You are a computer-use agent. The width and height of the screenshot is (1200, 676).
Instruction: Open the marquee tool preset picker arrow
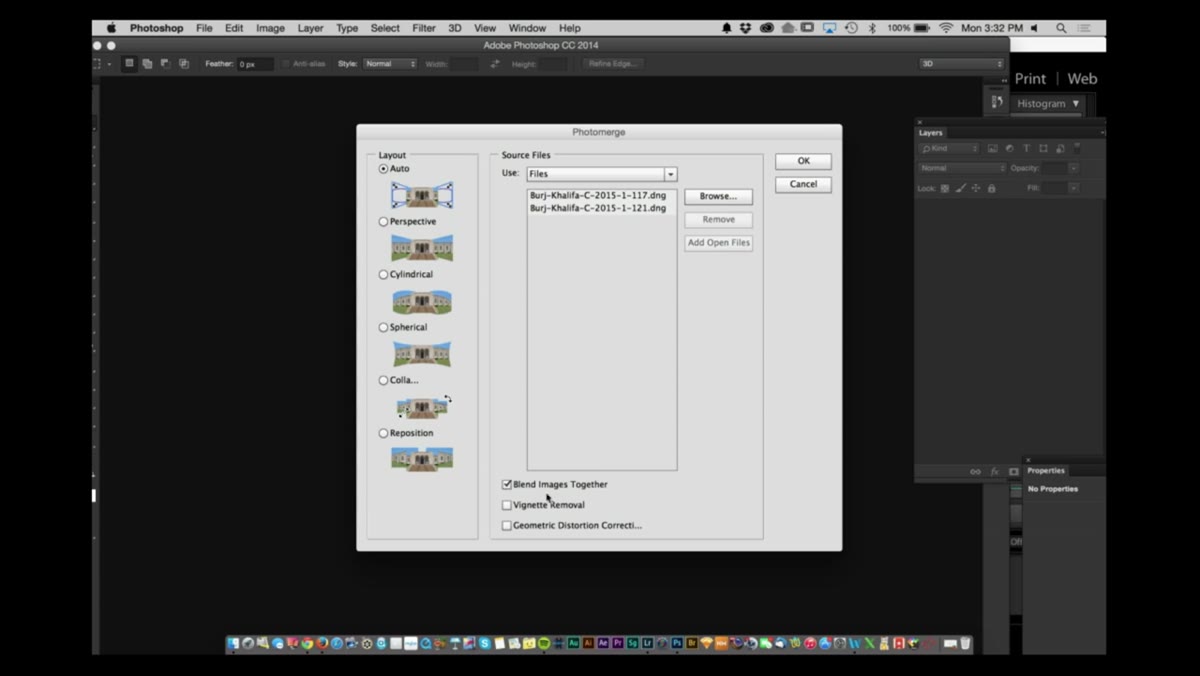tap(109, 64)
